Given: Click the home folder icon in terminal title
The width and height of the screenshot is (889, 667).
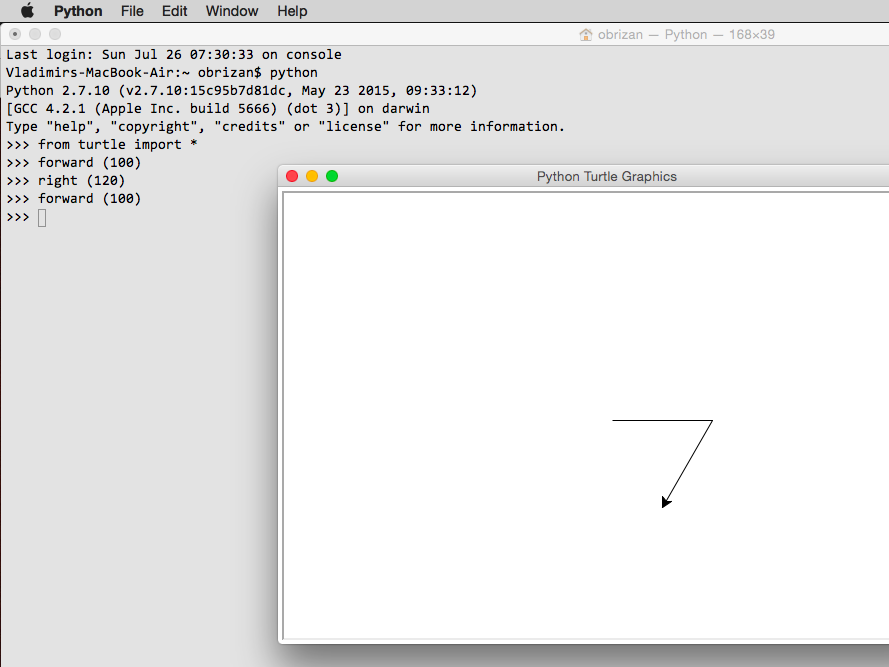Looking at the screenshot, I should coord(586,35).
